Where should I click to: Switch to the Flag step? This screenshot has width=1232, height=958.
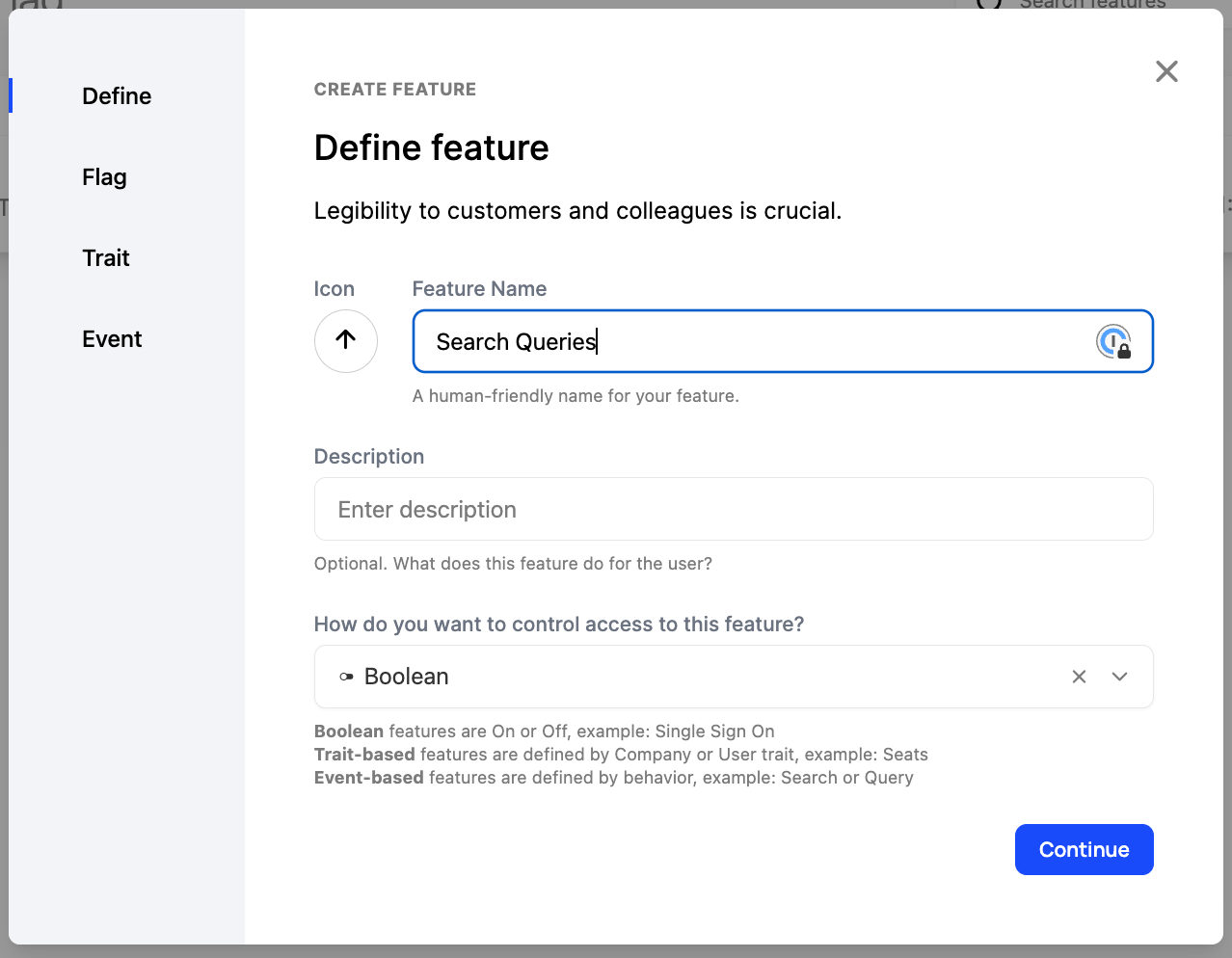[104, 176]
